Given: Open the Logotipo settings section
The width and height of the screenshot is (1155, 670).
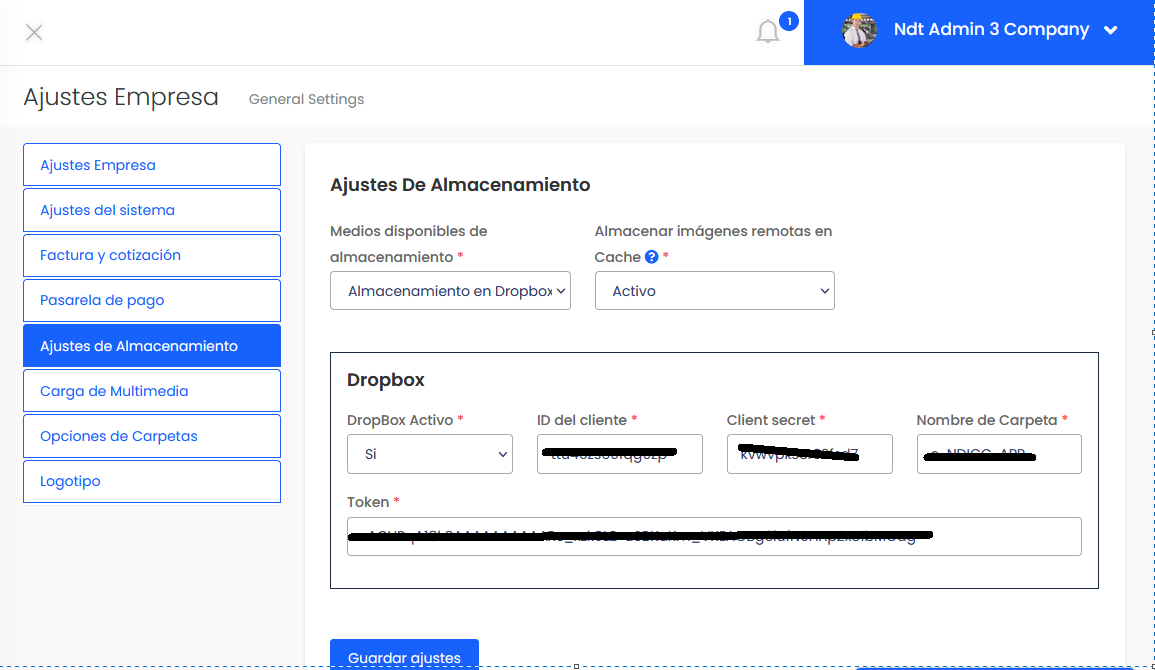Looking at the screenshot, I should coord(151,481).
